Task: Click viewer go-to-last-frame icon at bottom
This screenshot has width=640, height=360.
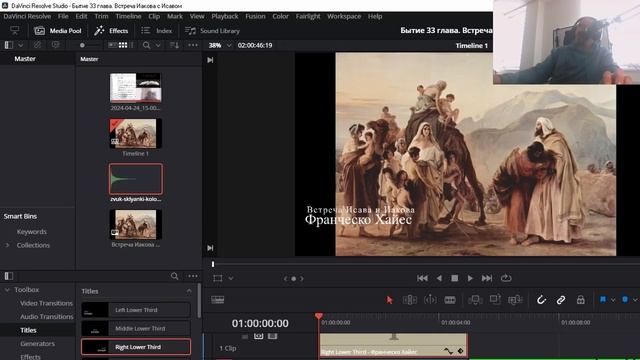Action: (x=210, y=248)
